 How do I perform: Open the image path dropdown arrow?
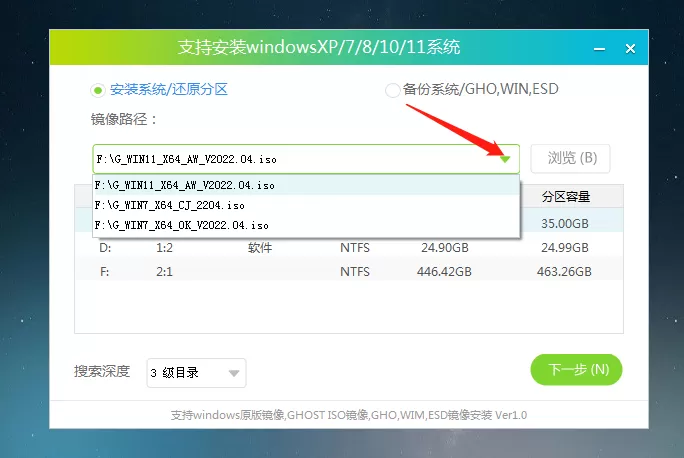tap(505, 159)
